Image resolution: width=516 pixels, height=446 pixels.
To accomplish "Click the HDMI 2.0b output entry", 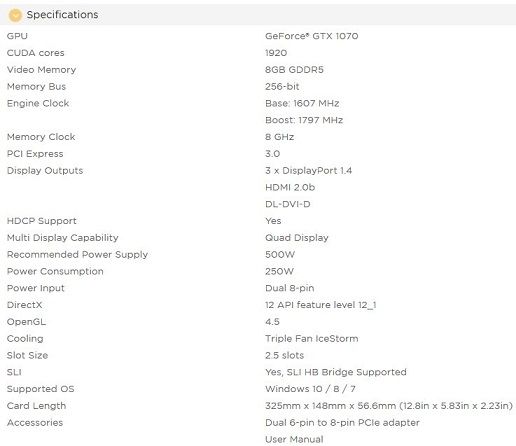I will click(290, 187).
